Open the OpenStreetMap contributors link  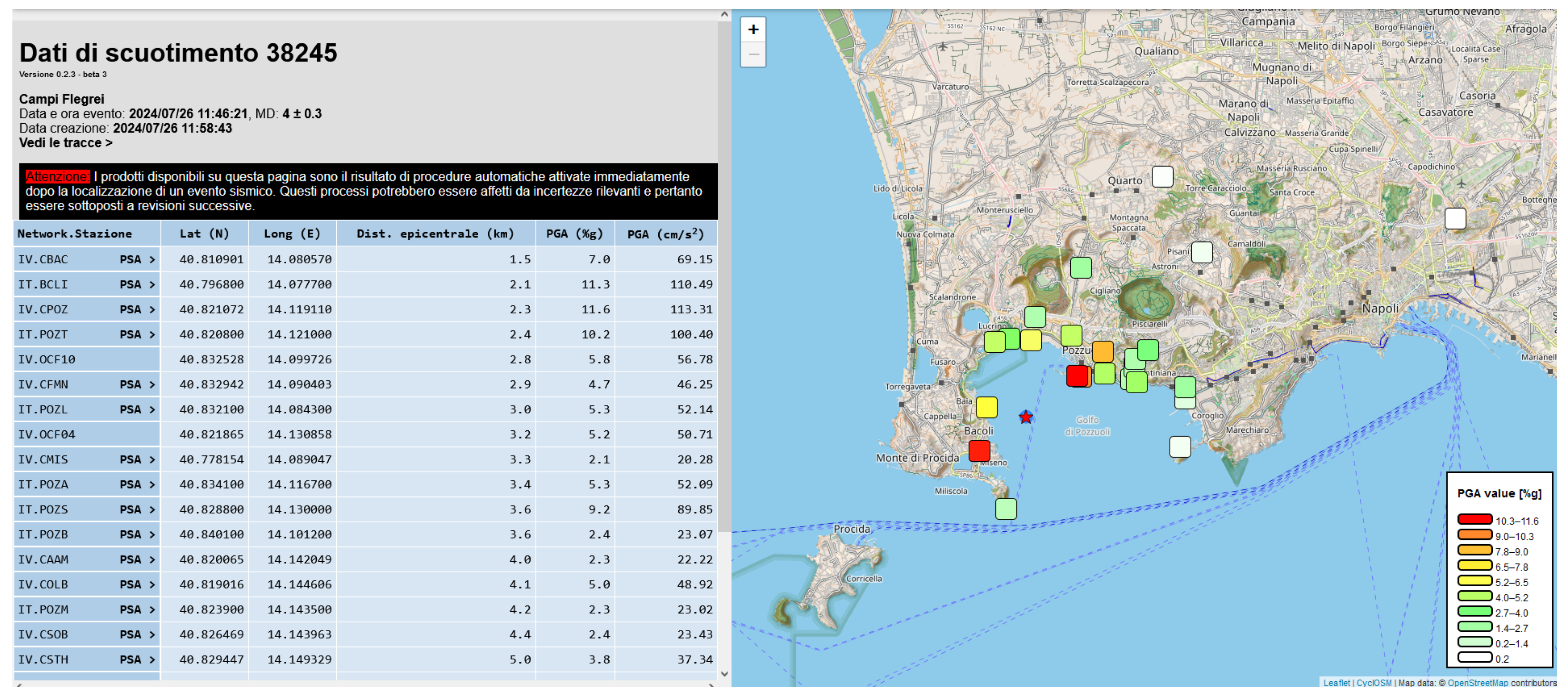1478,683
